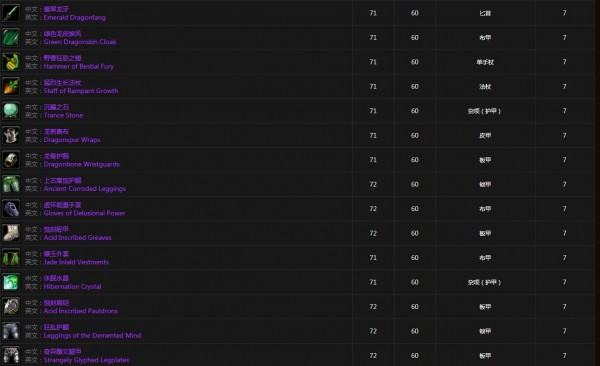The width and height of the screenshot is (600, 366).
Task: Click the Dragonspur Wraps item icon
Action: [11, 135]
